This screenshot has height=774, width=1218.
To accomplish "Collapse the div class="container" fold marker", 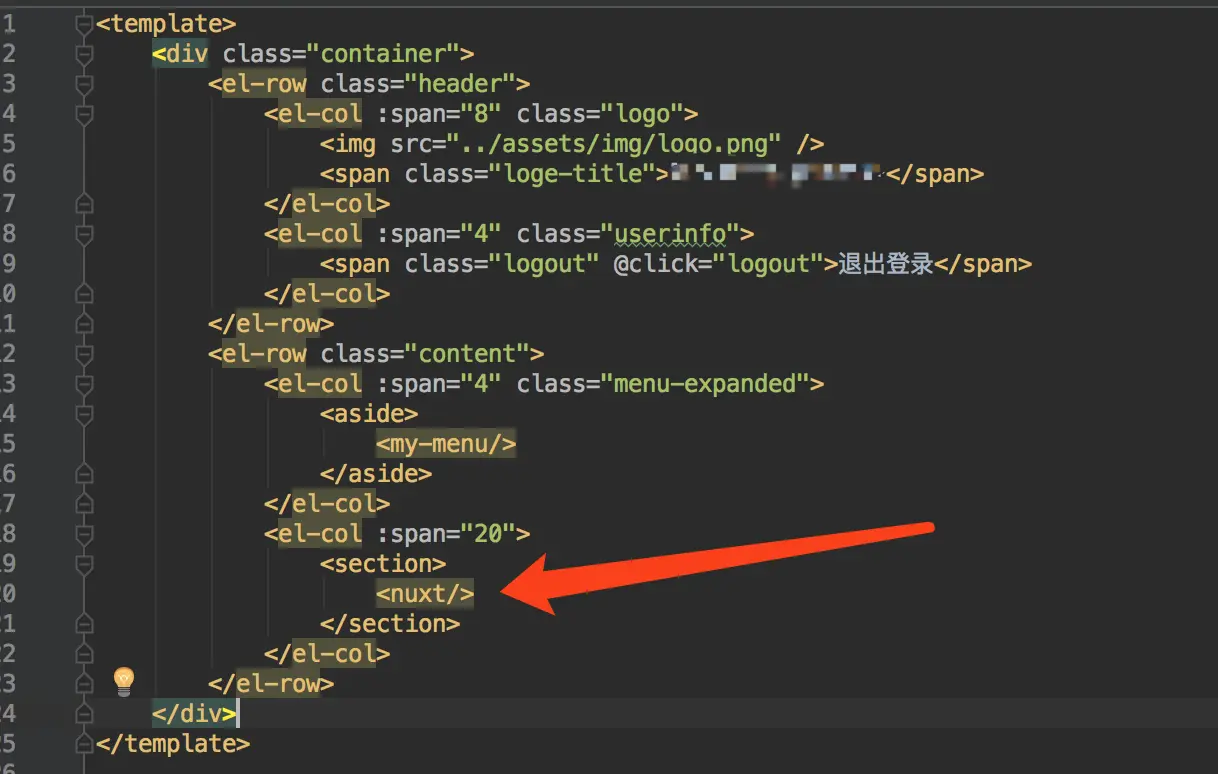I will point(84,55).
